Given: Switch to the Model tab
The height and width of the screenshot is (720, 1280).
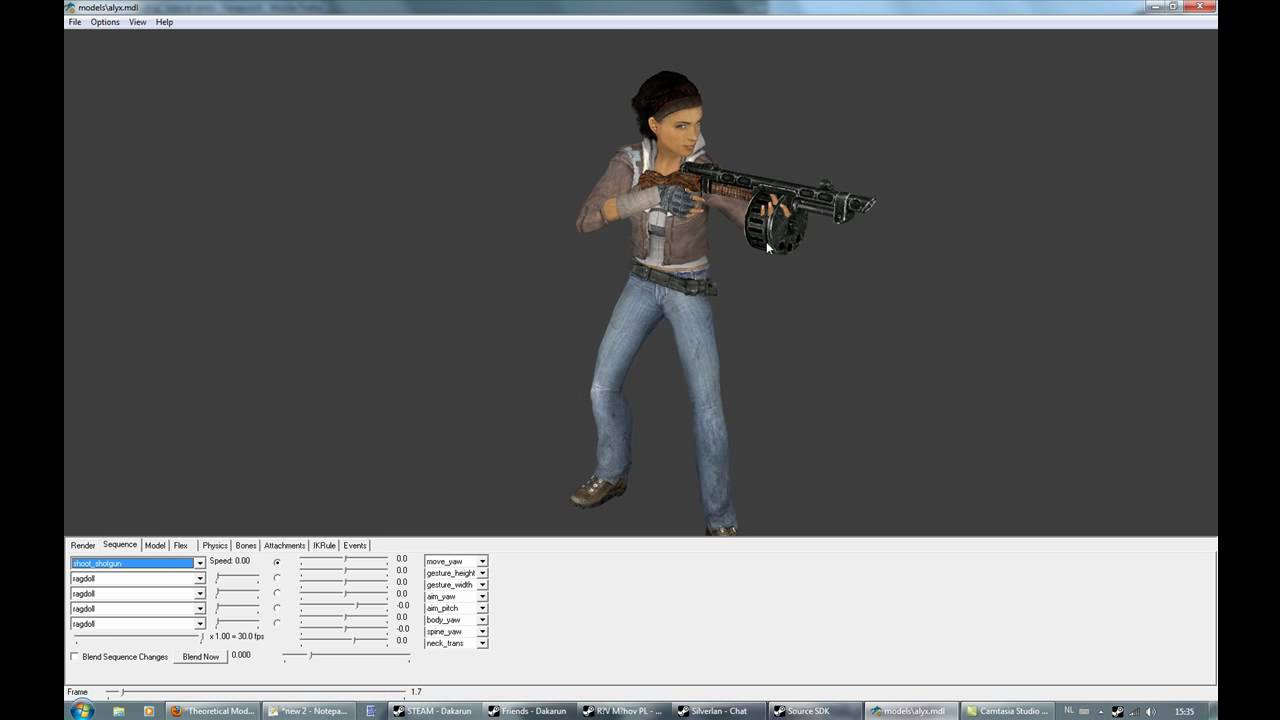Looking at the screenshot, I should click(155, 545).
